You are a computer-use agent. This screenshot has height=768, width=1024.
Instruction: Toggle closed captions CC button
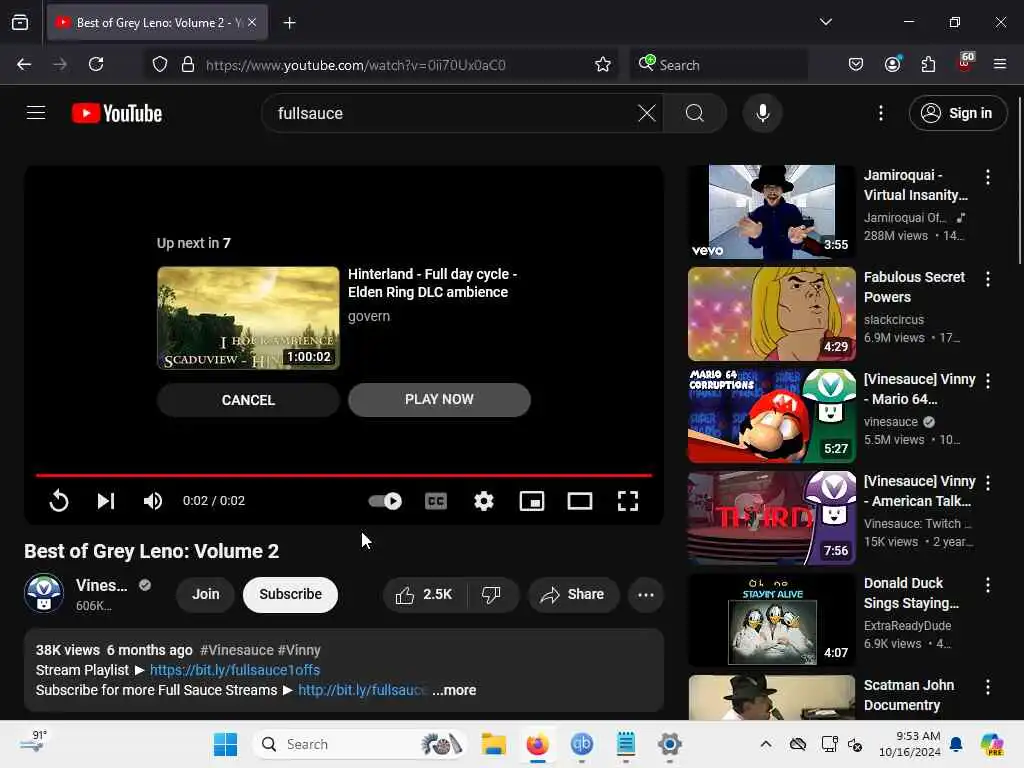coord(436,501)
